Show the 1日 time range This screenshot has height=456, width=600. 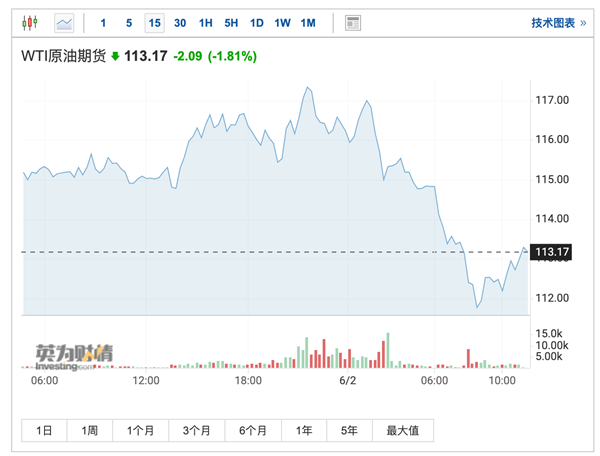coord(44,431)
